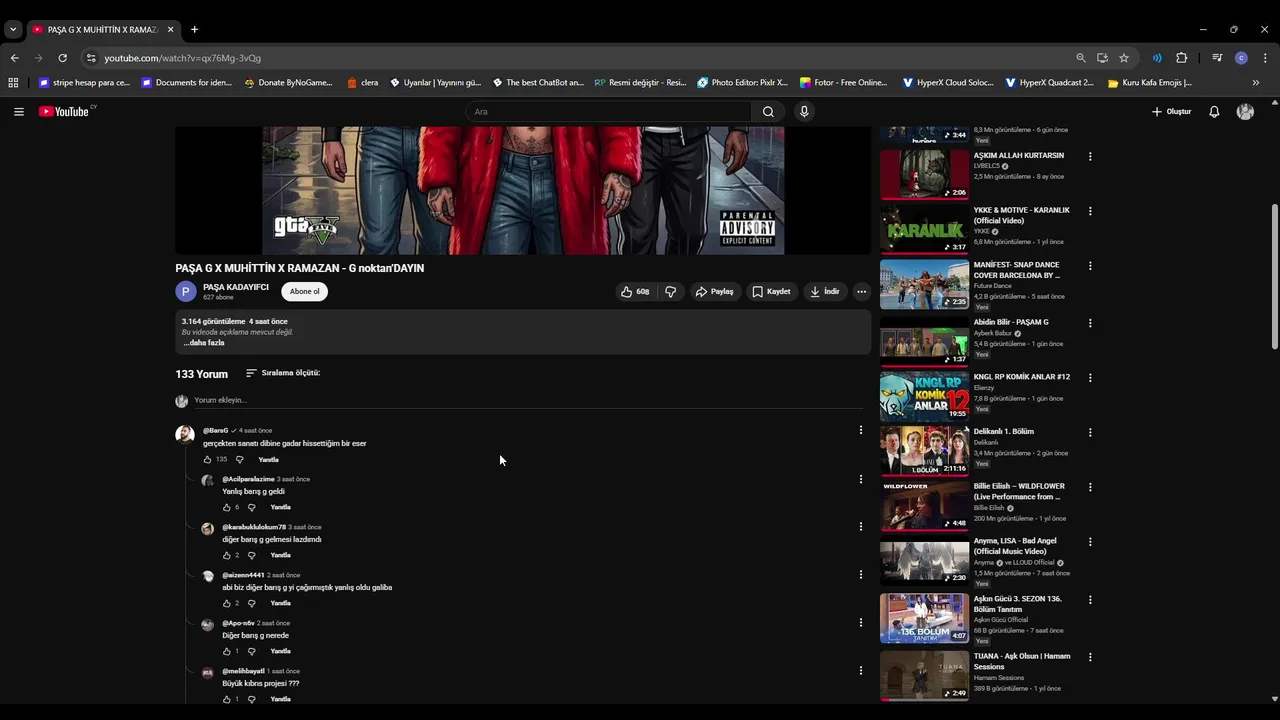Image resolution: width=1280 pixels, height=720 pixels.
Task: Open a new browser tab
Action: point(194,30)
